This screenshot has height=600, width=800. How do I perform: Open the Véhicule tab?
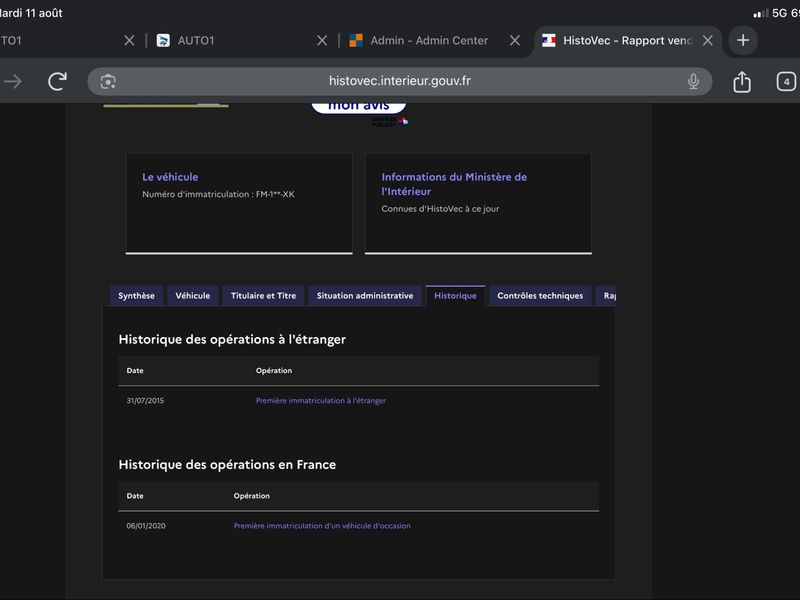coord(192,296)
